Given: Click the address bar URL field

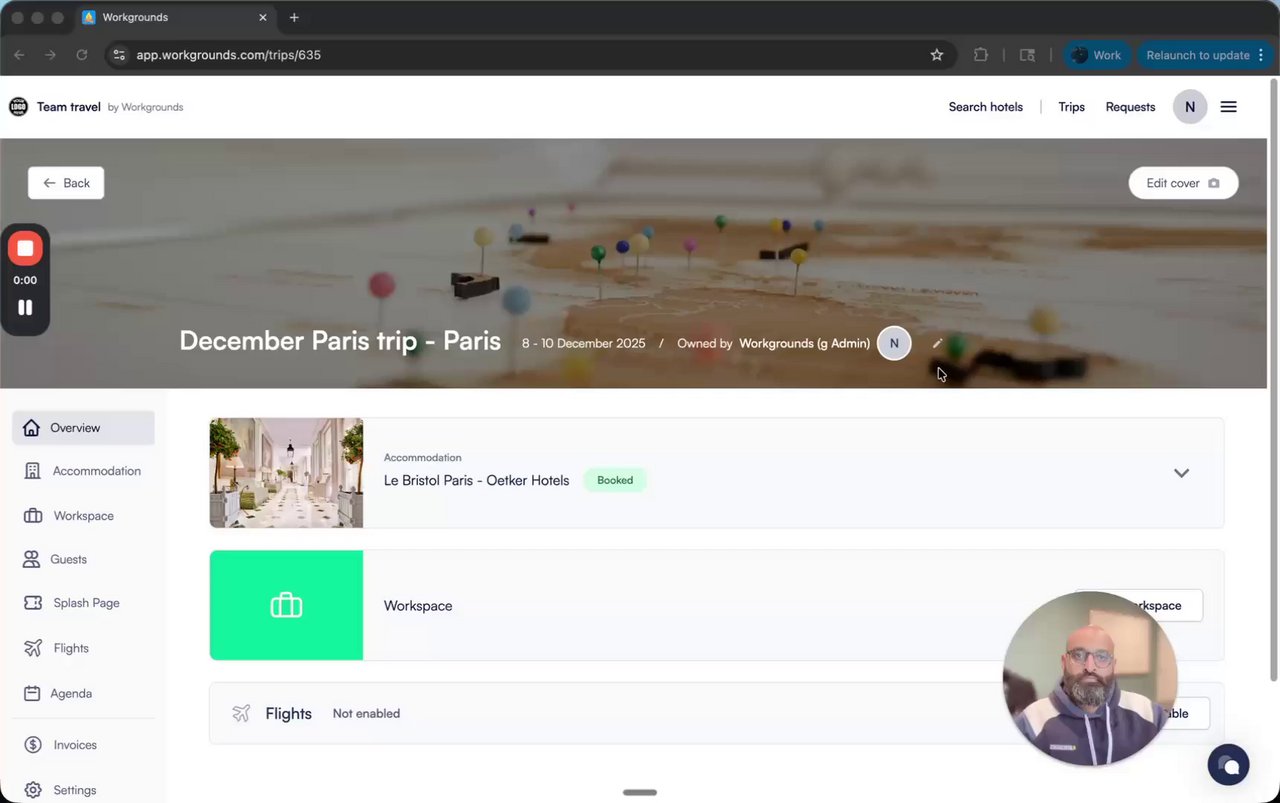Looking at the screenshot, I should (x=530, y=55).
